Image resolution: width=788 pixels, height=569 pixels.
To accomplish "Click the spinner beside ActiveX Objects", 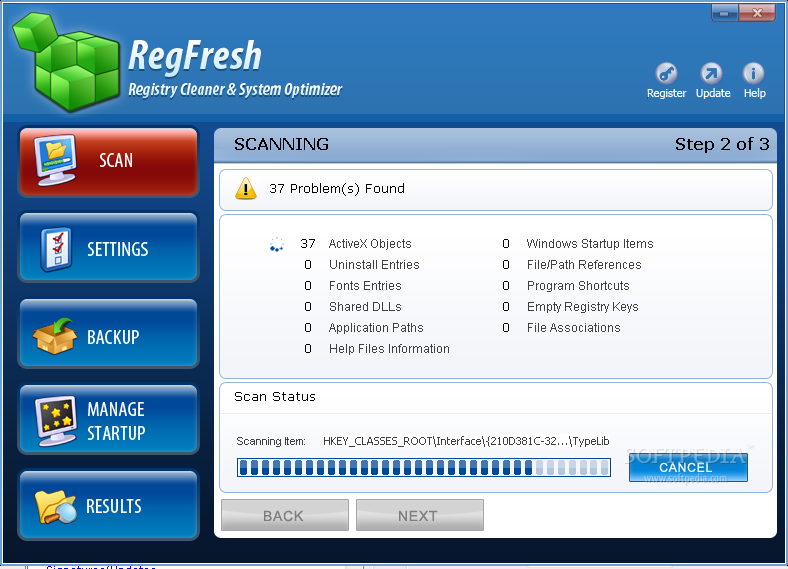I will pos(276,244).
